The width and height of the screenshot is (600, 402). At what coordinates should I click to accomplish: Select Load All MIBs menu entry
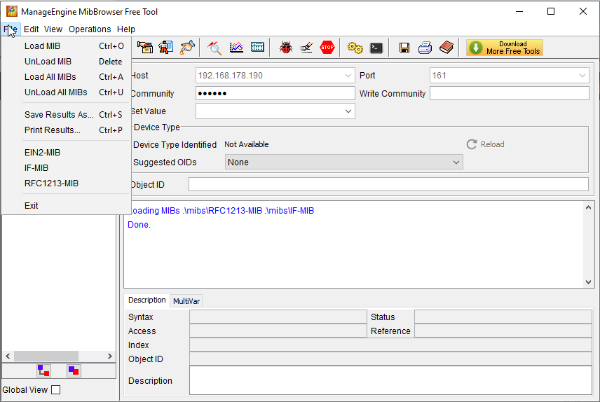[x=66, y=76]
